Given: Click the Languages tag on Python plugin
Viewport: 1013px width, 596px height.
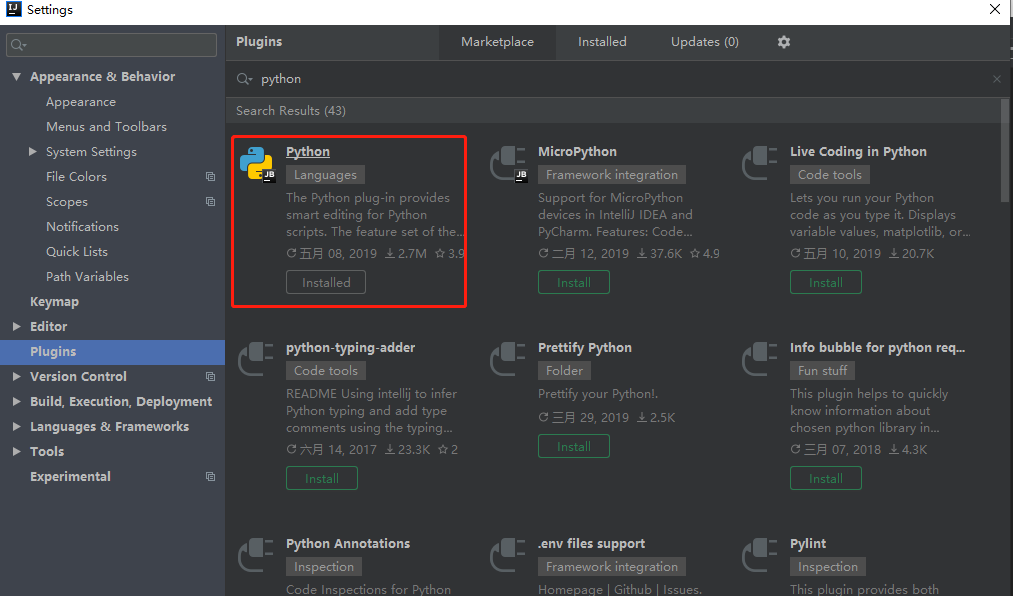Looking at the screenshot, I should click(326, 175).
